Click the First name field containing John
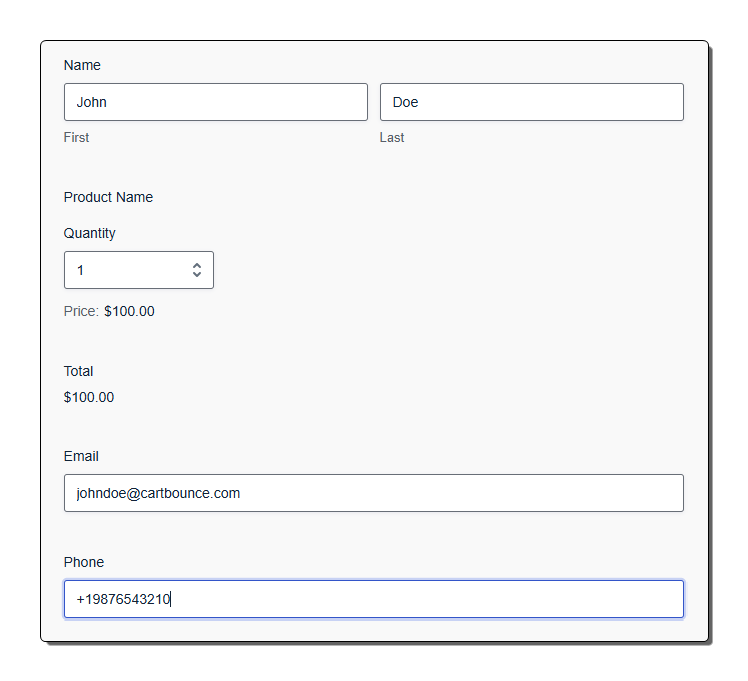The width and height of the screenshot is (748, 681). point(215,102)
